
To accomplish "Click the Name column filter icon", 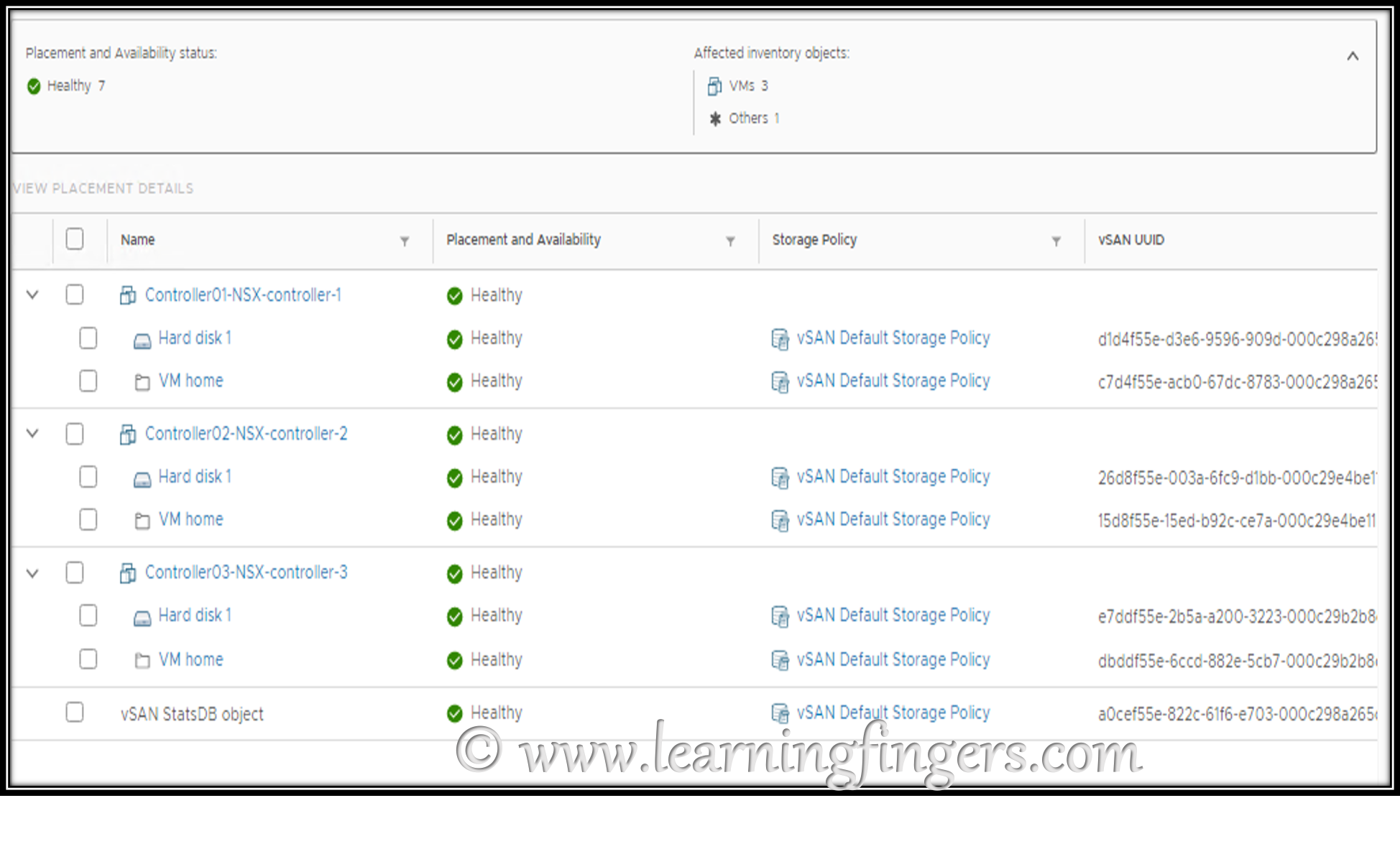I will pos(405,241).
